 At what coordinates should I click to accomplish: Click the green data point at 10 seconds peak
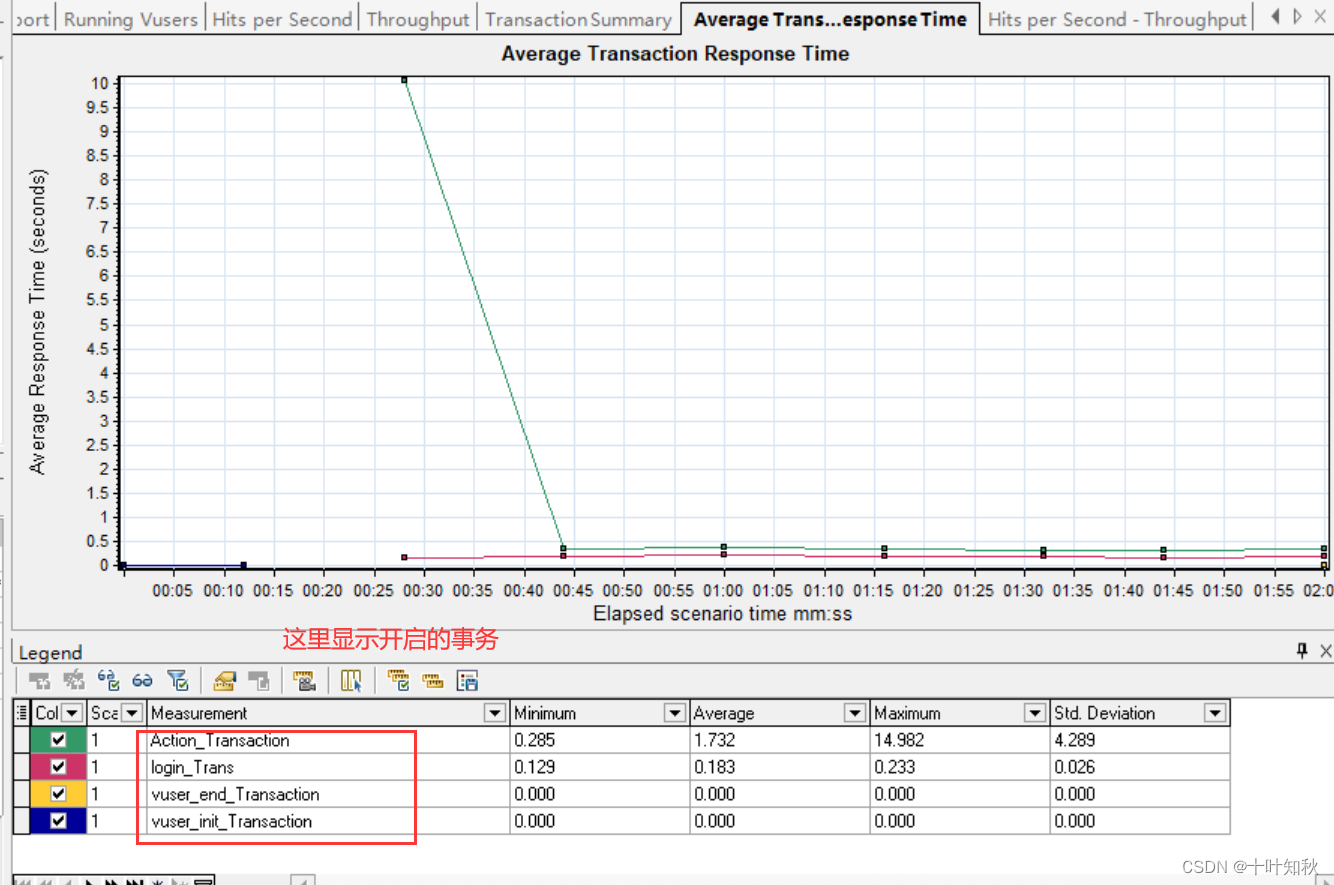tap(404, 80)
